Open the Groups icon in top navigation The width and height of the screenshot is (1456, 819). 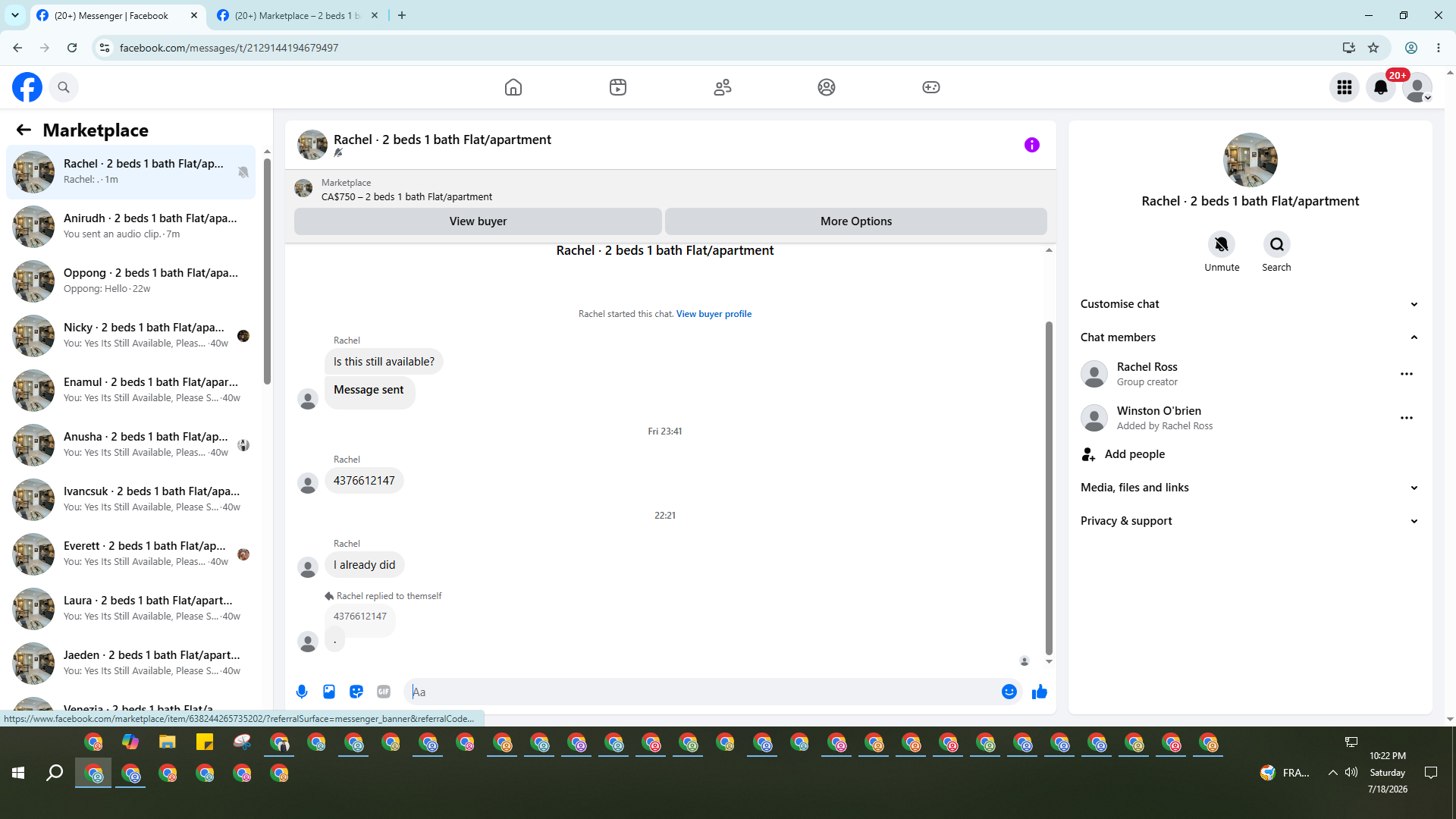tap(827, 87)
